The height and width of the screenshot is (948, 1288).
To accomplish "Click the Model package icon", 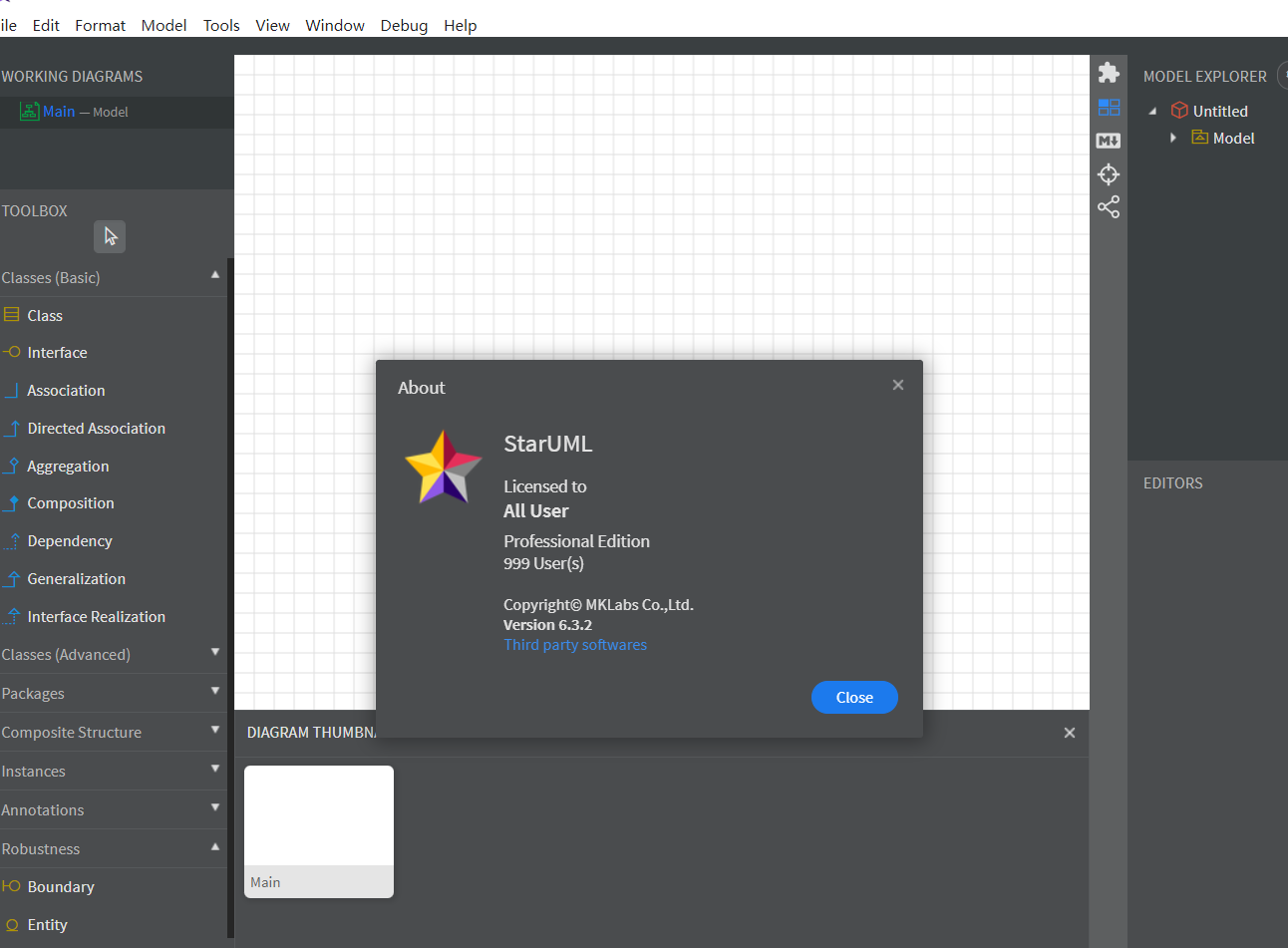I will point(1200,138).
